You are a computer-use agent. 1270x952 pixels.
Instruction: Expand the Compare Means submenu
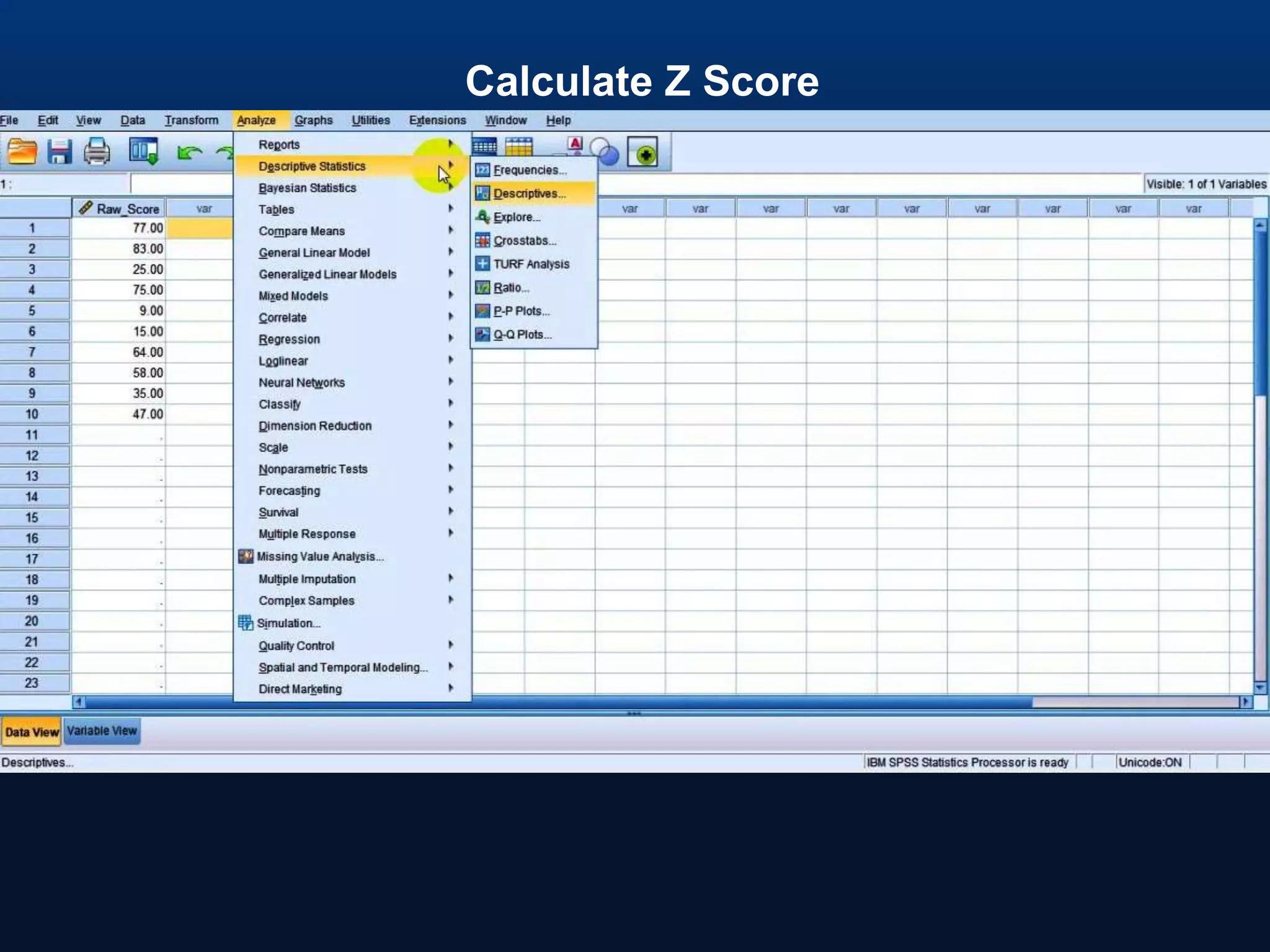pos(352,231)
